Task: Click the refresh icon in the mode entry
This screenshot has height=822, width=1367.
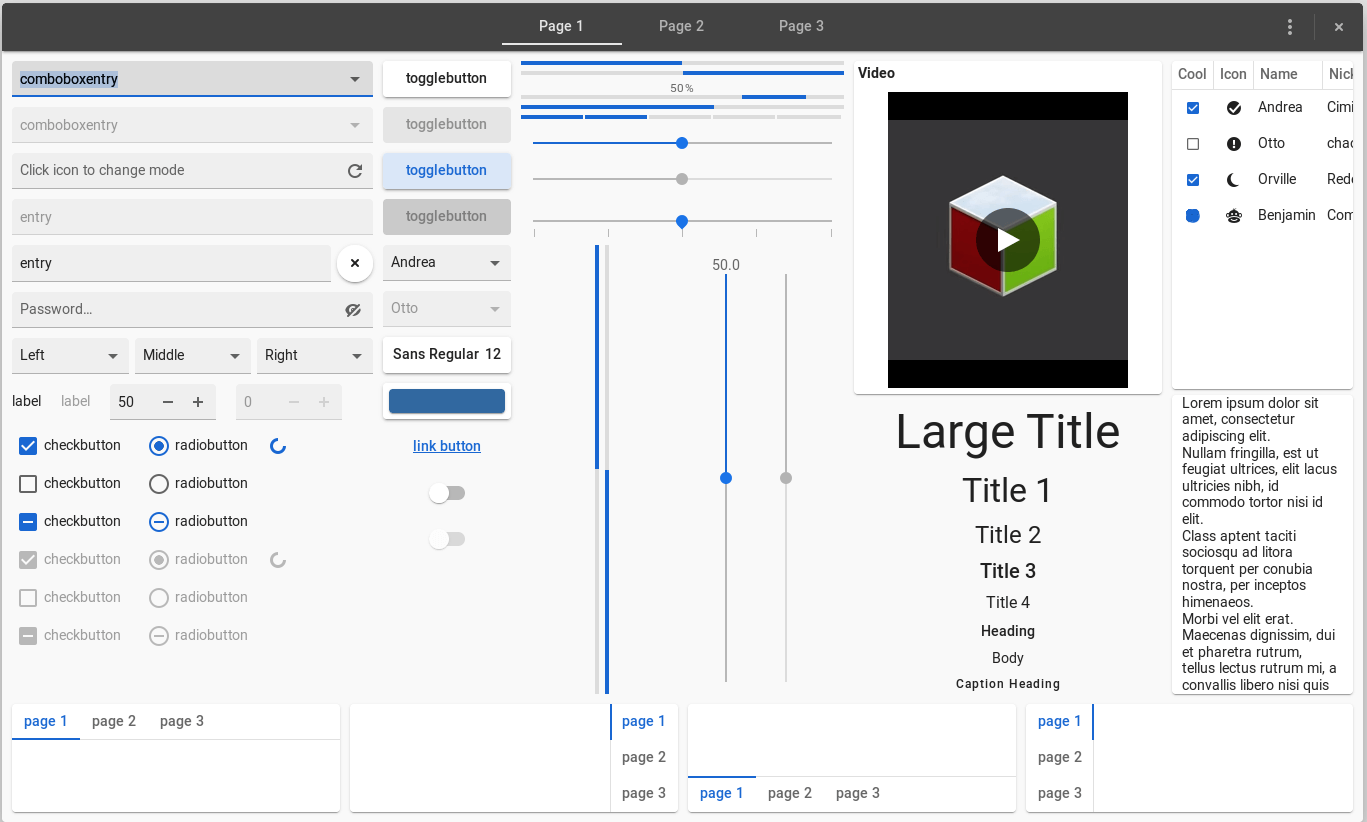Action: (x=355, y=170)
